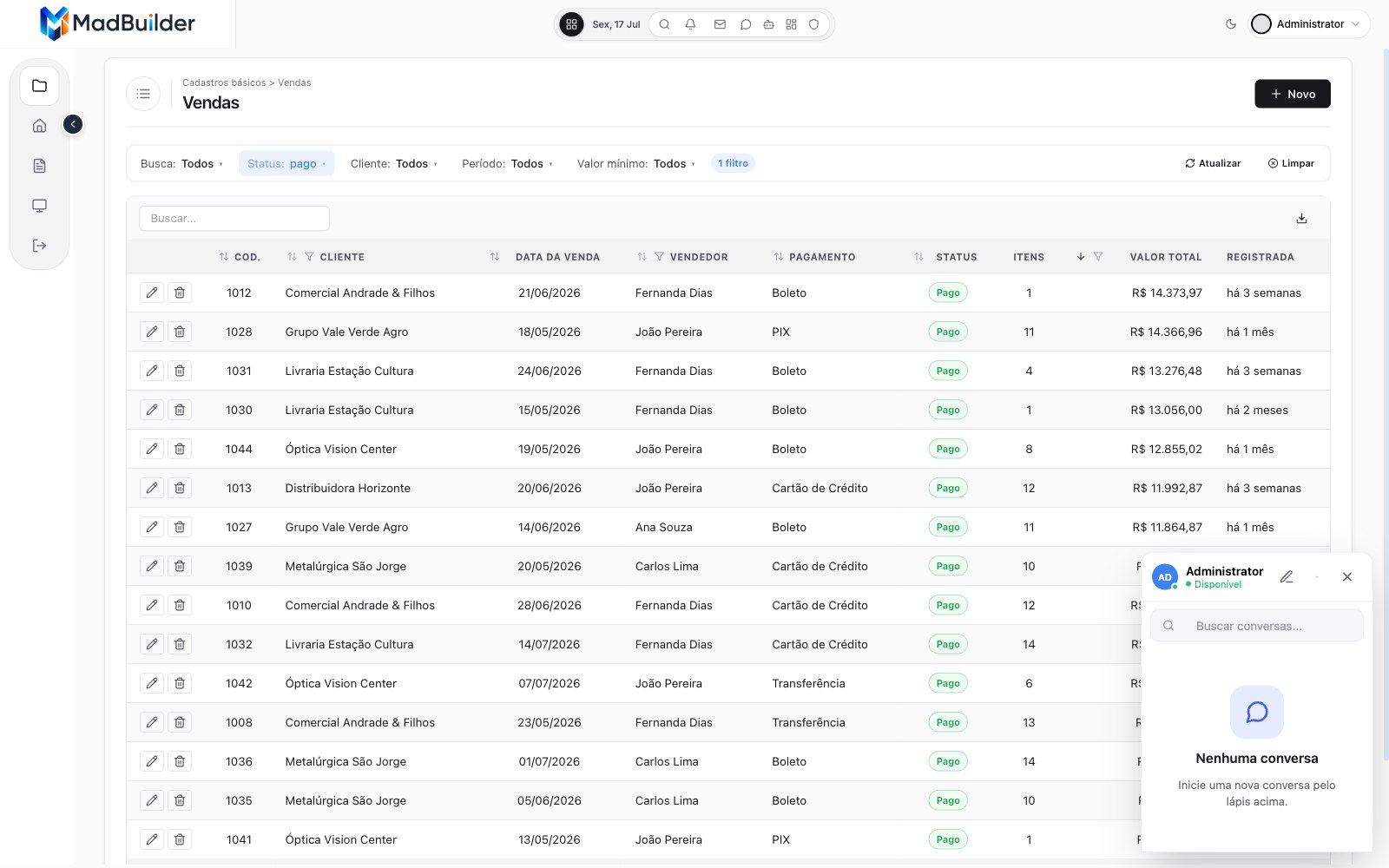Collapse the sidebar with arrow button
Image resolution: width=1389 pixels, height=868 pixels.
73,124
